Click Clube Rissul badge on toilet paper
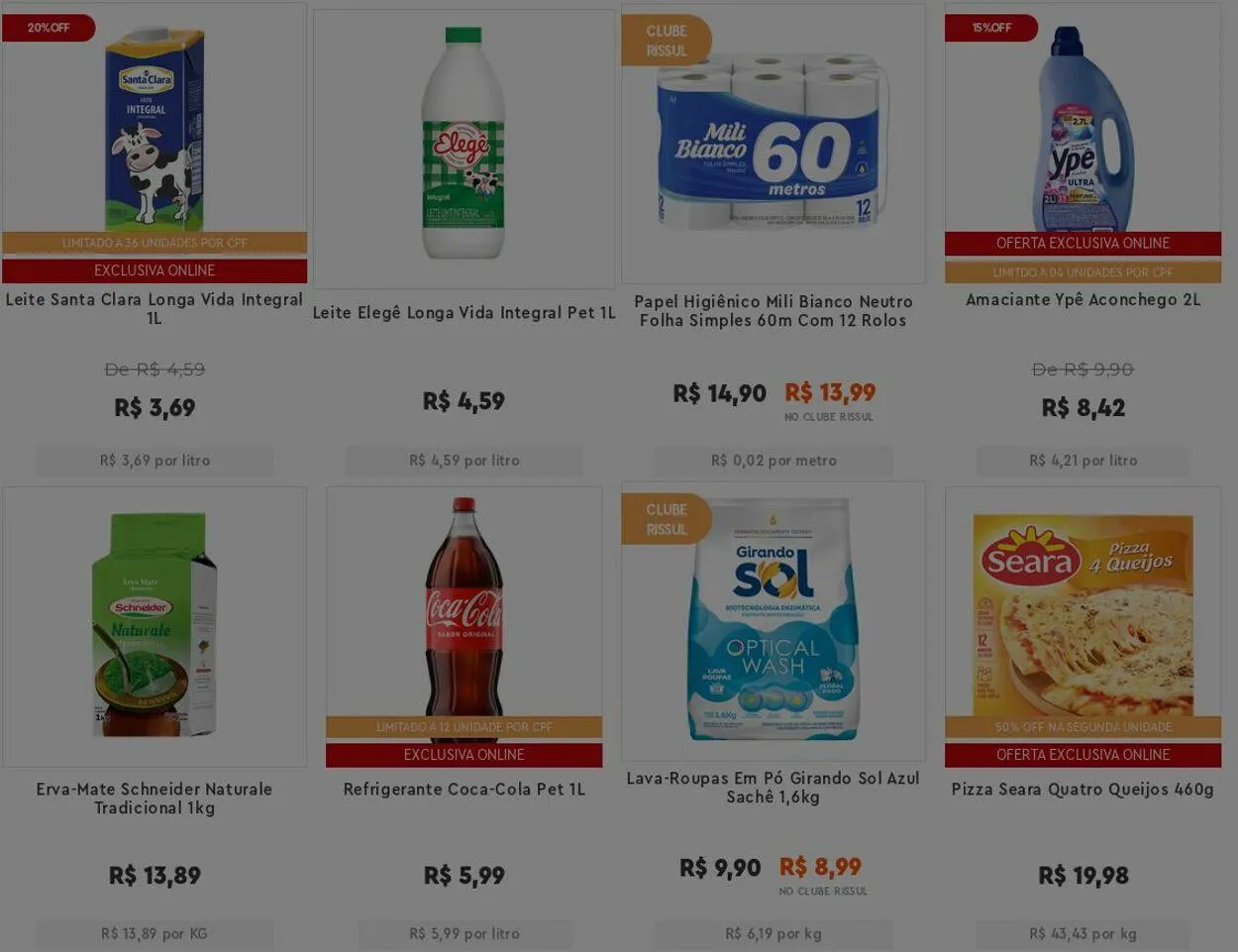This screenshot has height=952, width=1238. [667, 41]
